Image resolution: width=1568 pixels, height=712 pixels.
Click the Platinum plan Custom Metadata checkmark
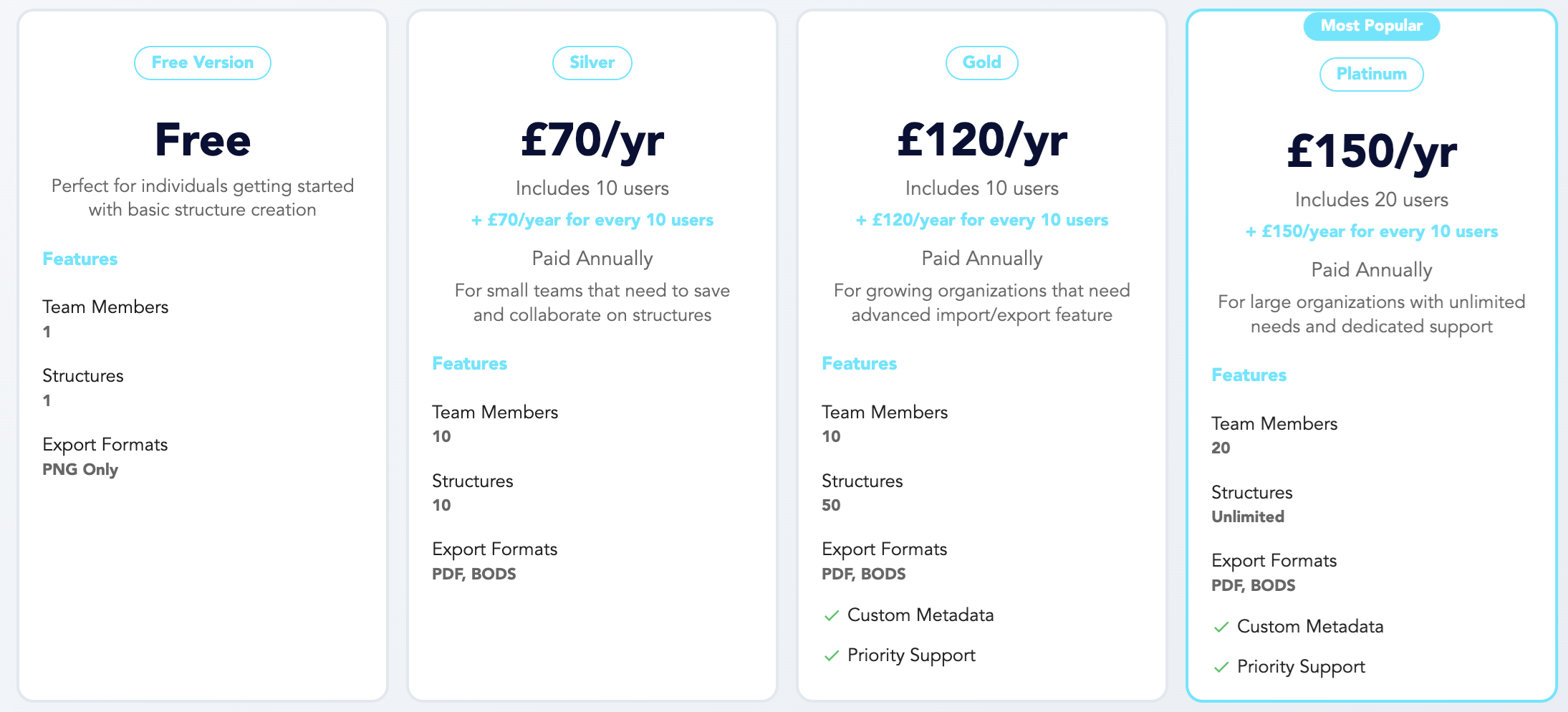pos(1221,627)
